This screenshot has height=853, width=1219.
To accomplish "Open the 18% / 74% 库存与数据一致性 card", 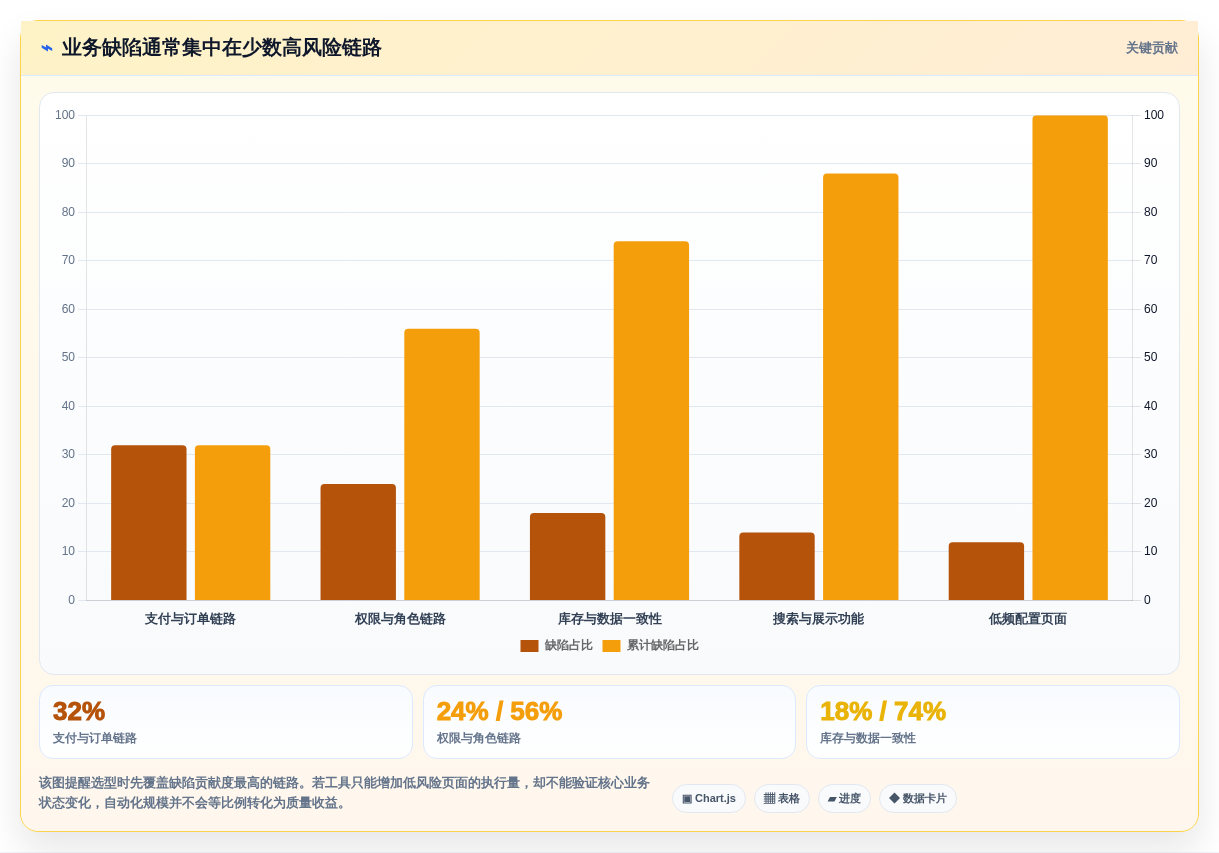I will (x=993, y=722).
